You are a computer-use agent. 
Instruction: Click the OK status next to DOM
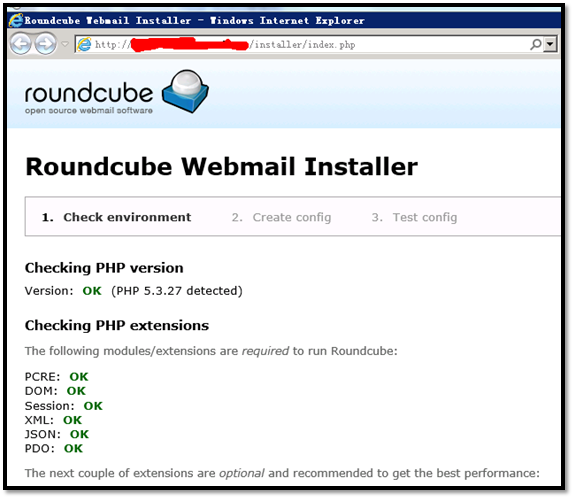76,391
